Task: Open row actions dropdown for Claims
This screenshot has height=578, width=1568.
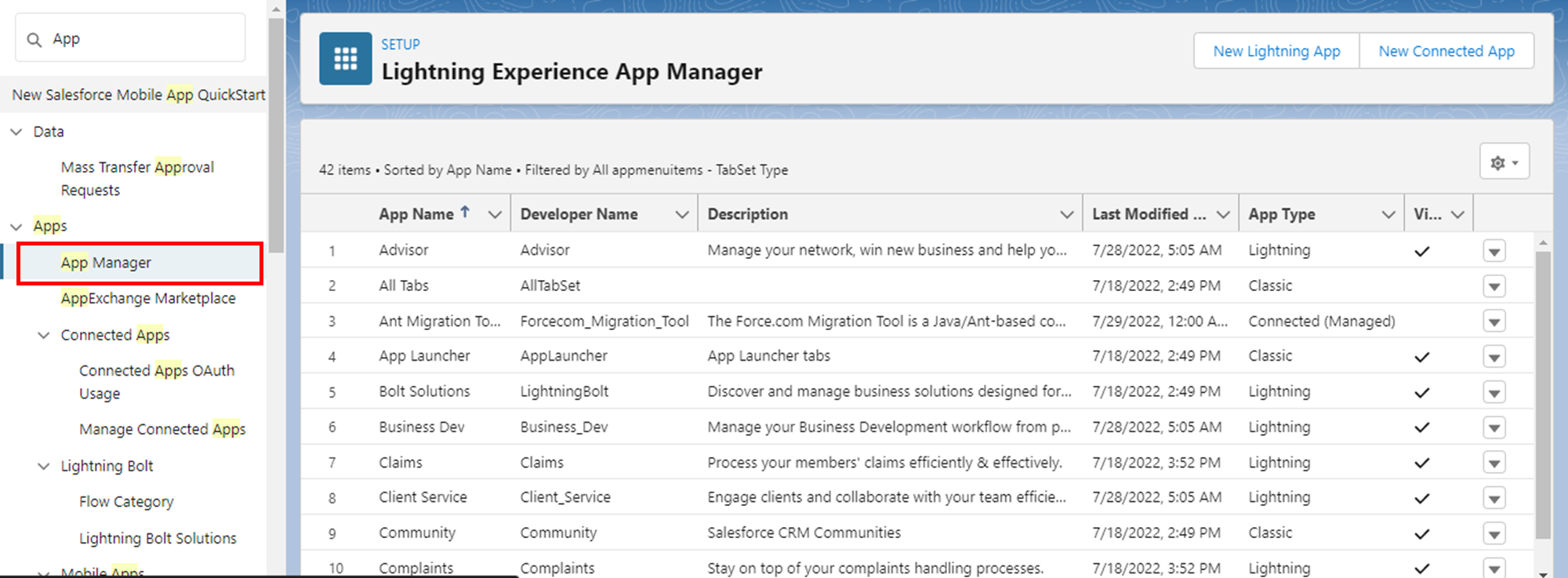Action: tap(1494, 463)
